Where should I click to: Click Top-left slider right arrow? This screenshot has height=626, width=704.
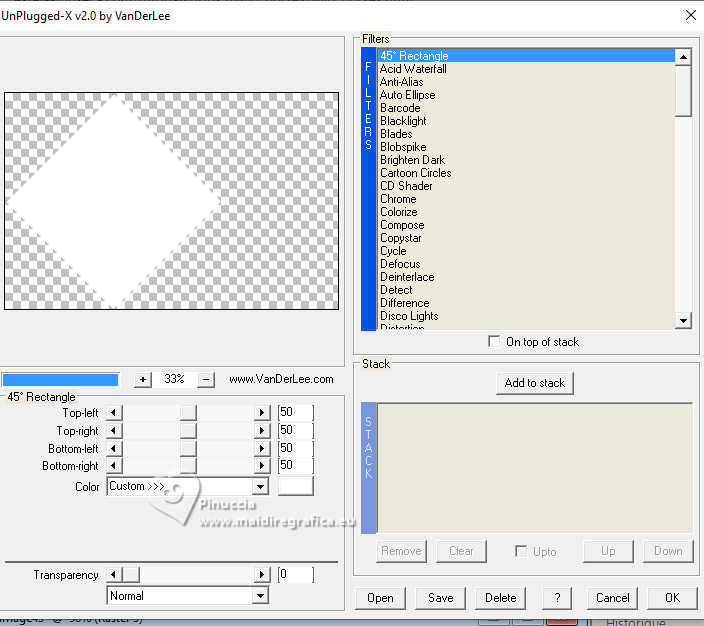pos(262,413)
